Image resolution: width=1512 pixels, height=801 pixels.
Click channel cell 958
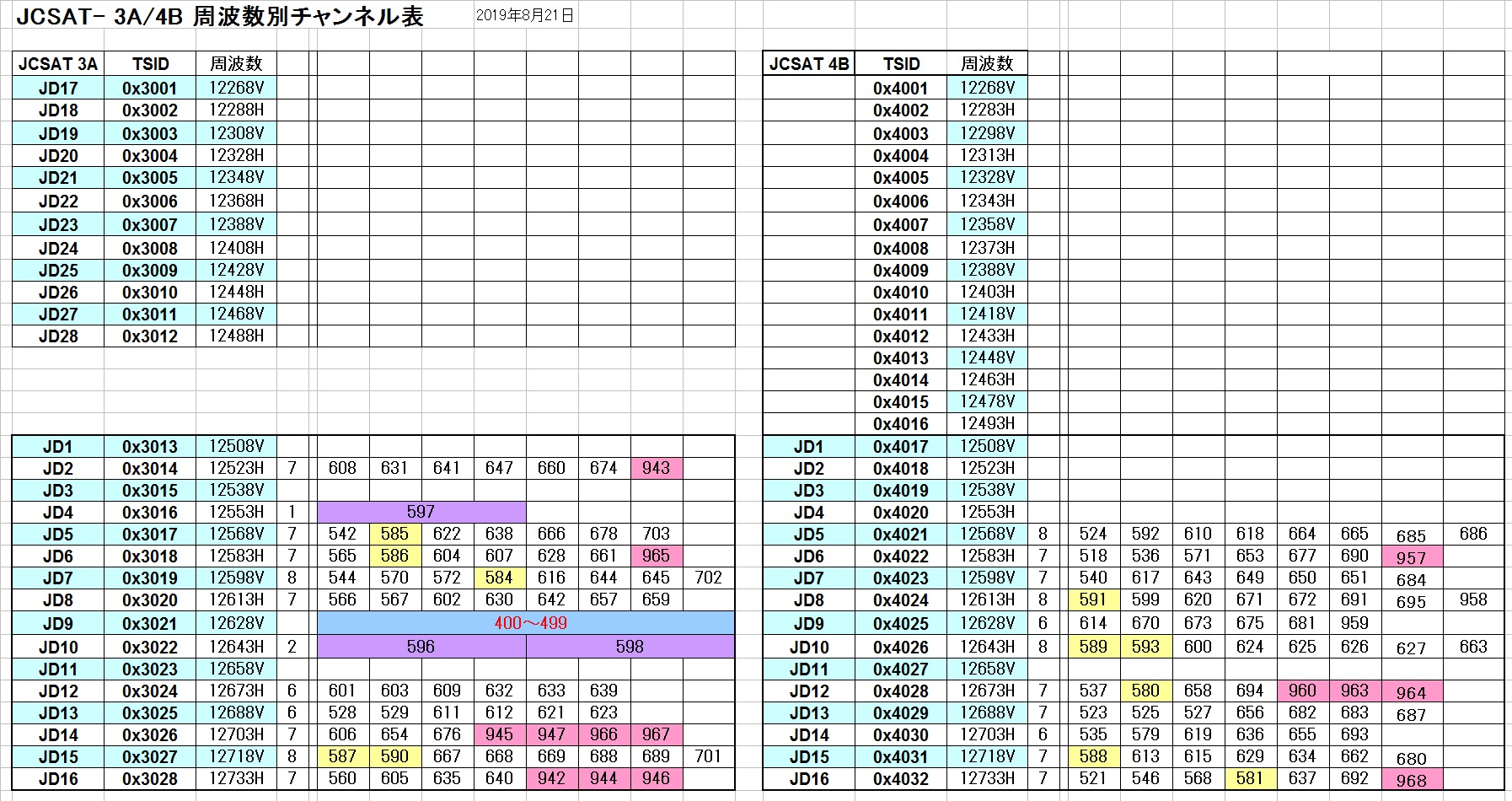tap(1474, 599)
